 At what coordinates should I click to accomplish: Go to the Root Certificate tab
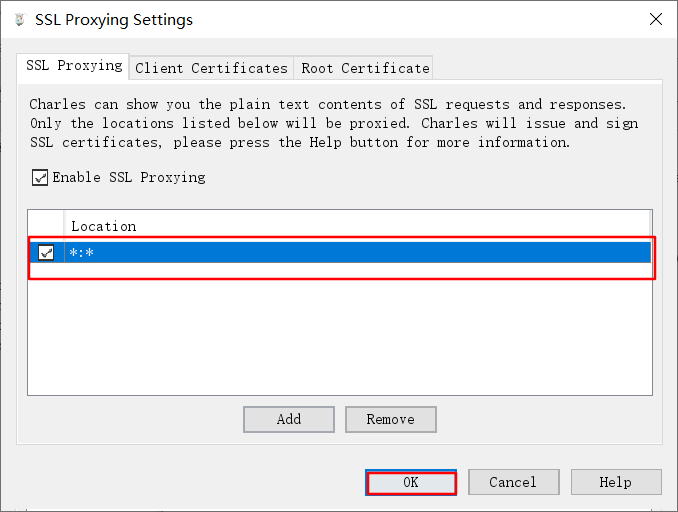pos(365,68)
